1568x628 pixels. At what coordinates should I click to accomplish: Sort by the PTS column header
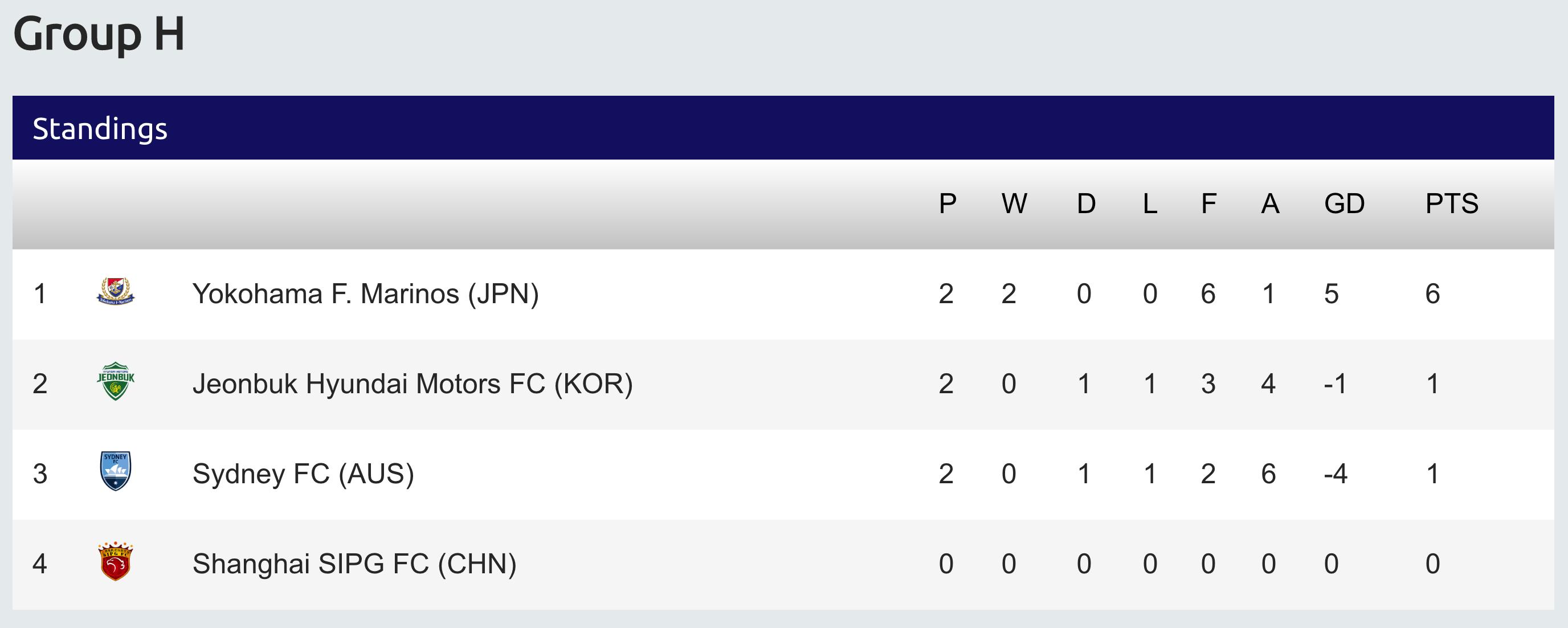click(x=1452, y=204)
